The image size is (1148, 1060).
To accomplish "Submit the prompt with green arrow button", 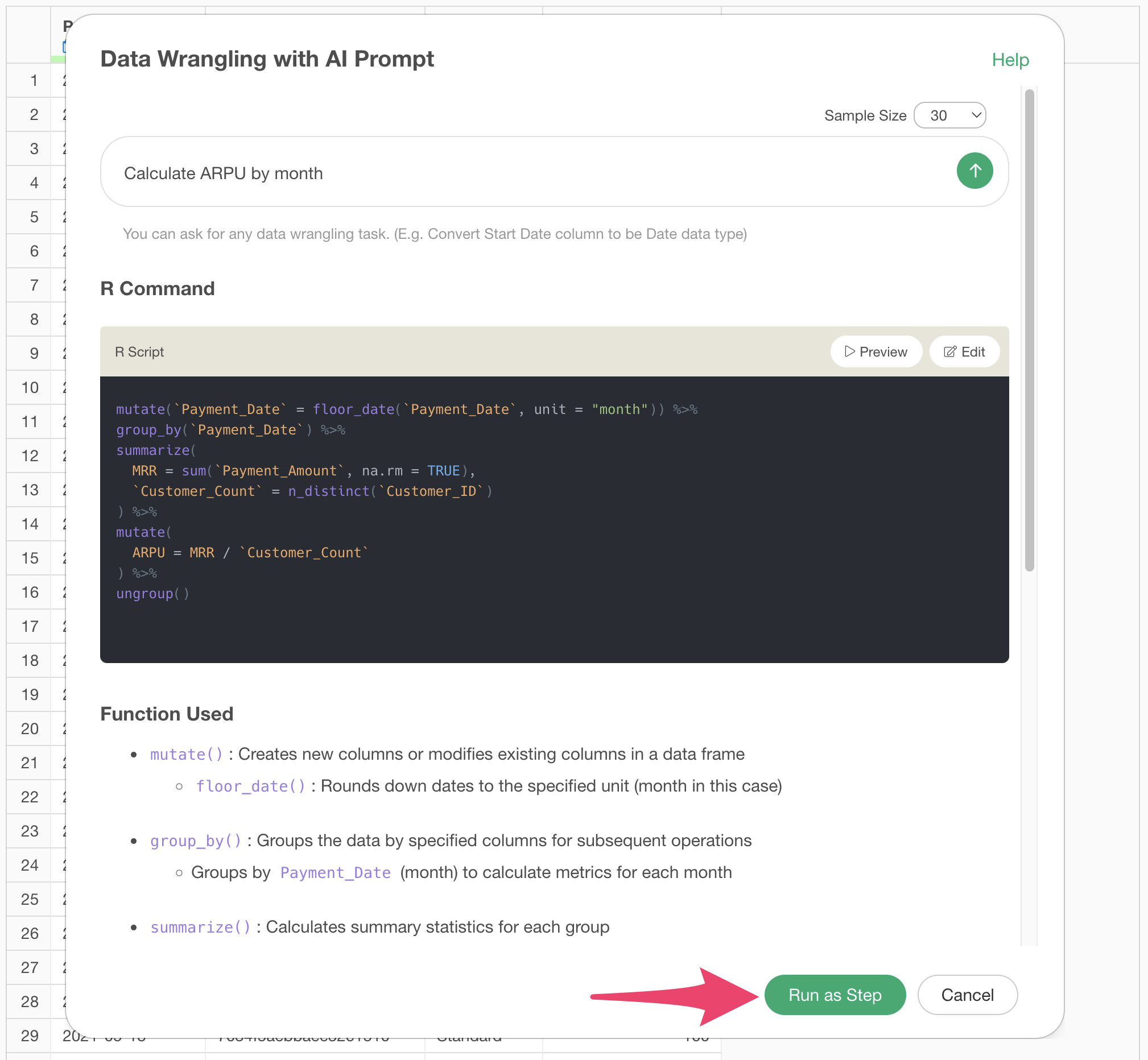I will pos(974,171).
